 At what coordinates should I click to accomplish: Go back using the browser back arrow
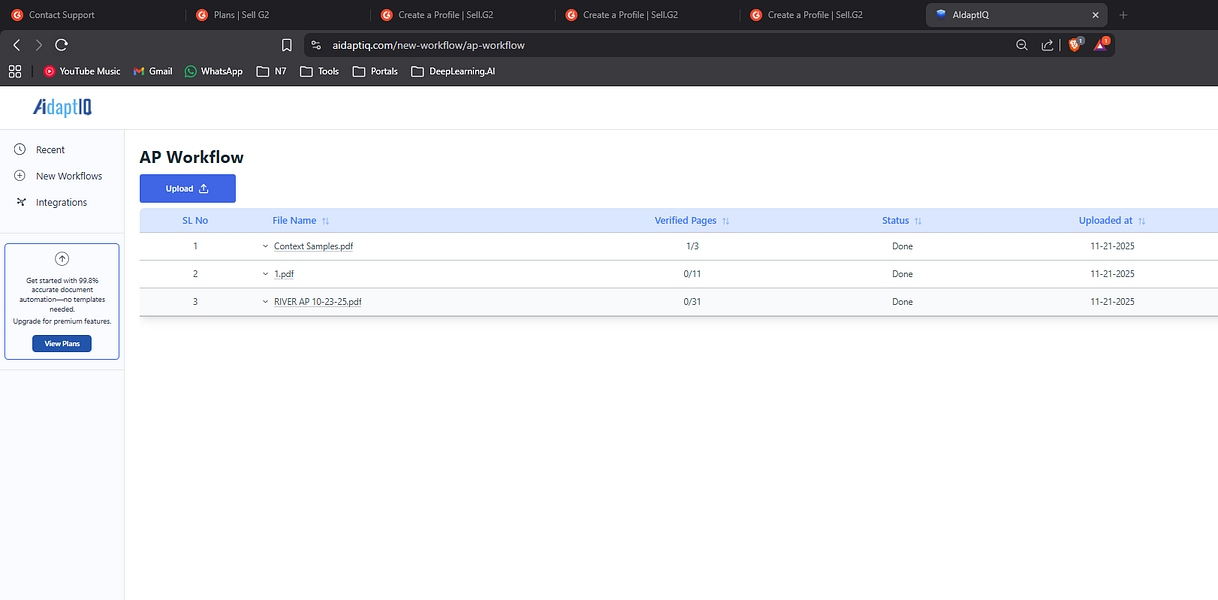point(17,45)
